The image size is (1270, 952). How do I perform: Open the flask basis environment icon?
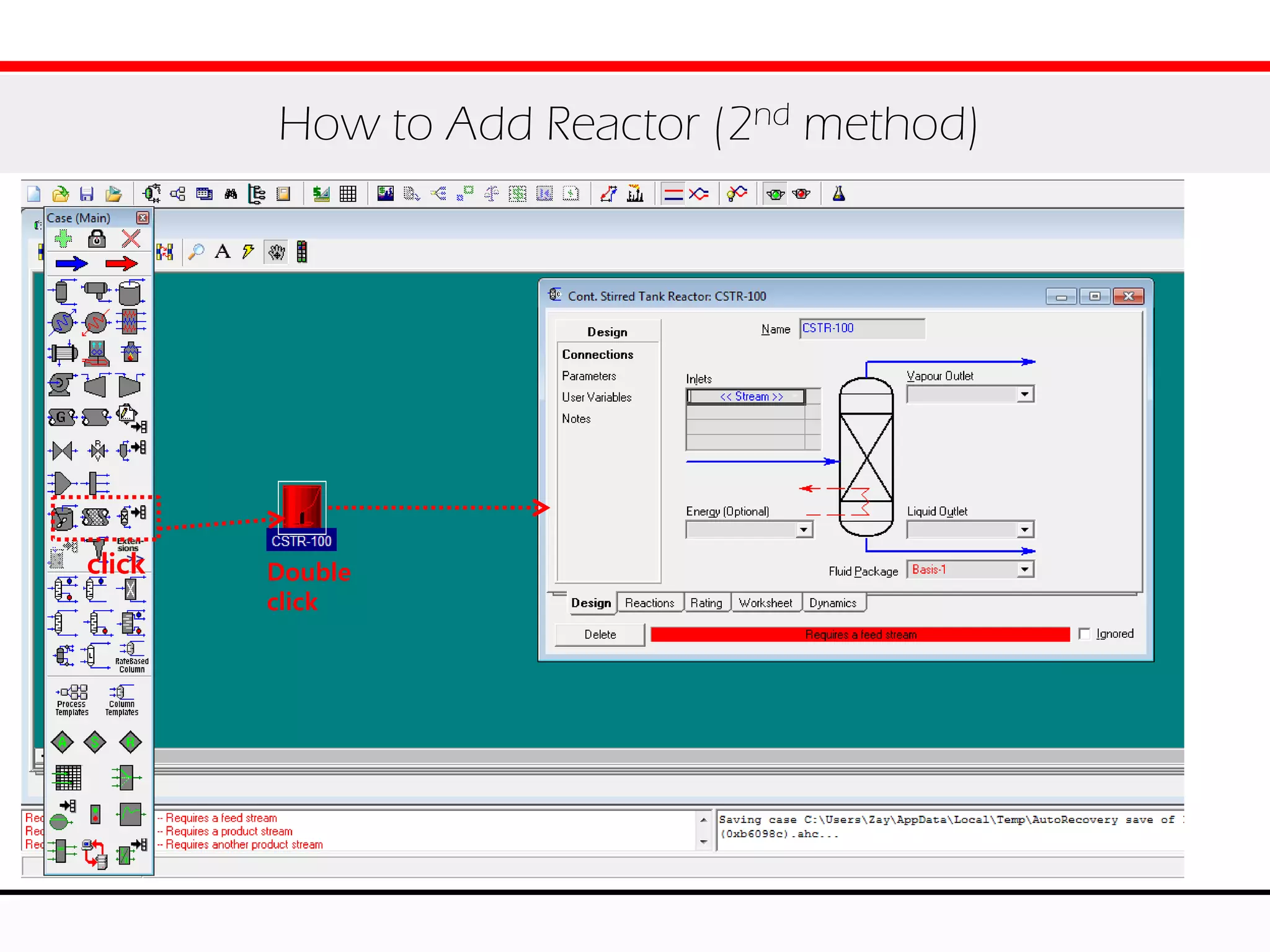tap(838, 194)
